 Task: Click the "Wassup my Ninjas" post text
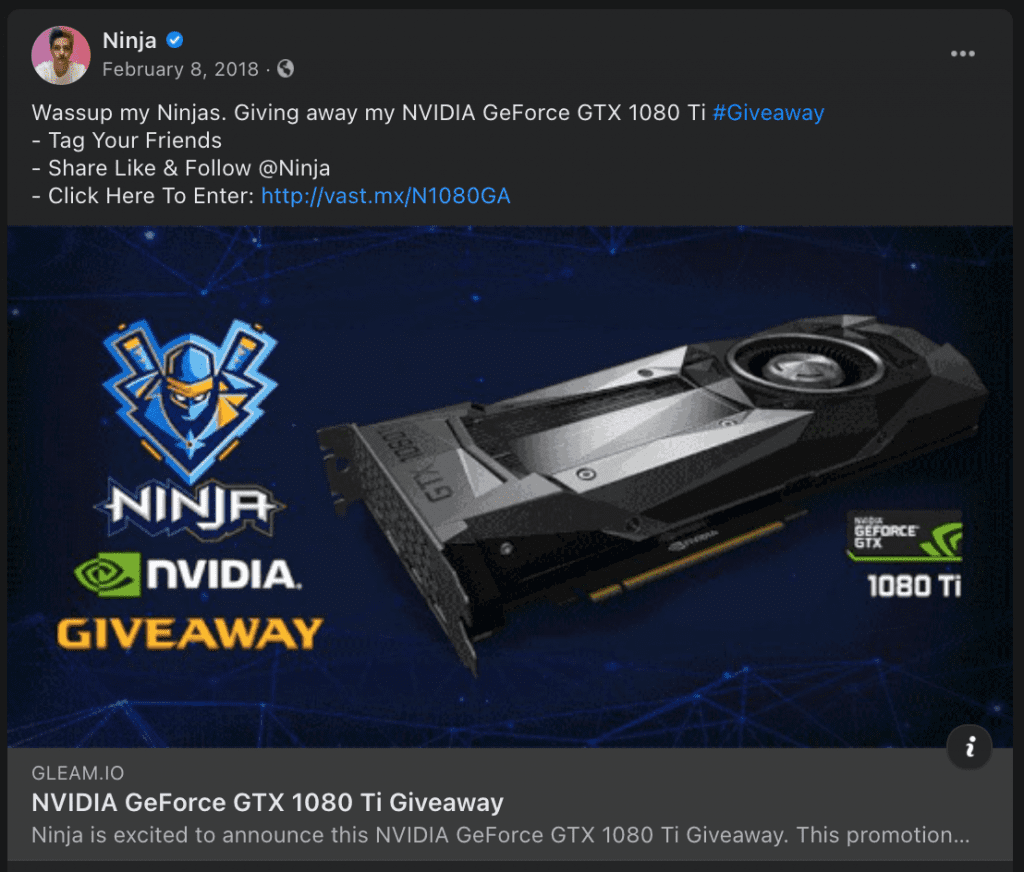coord(129,112)
